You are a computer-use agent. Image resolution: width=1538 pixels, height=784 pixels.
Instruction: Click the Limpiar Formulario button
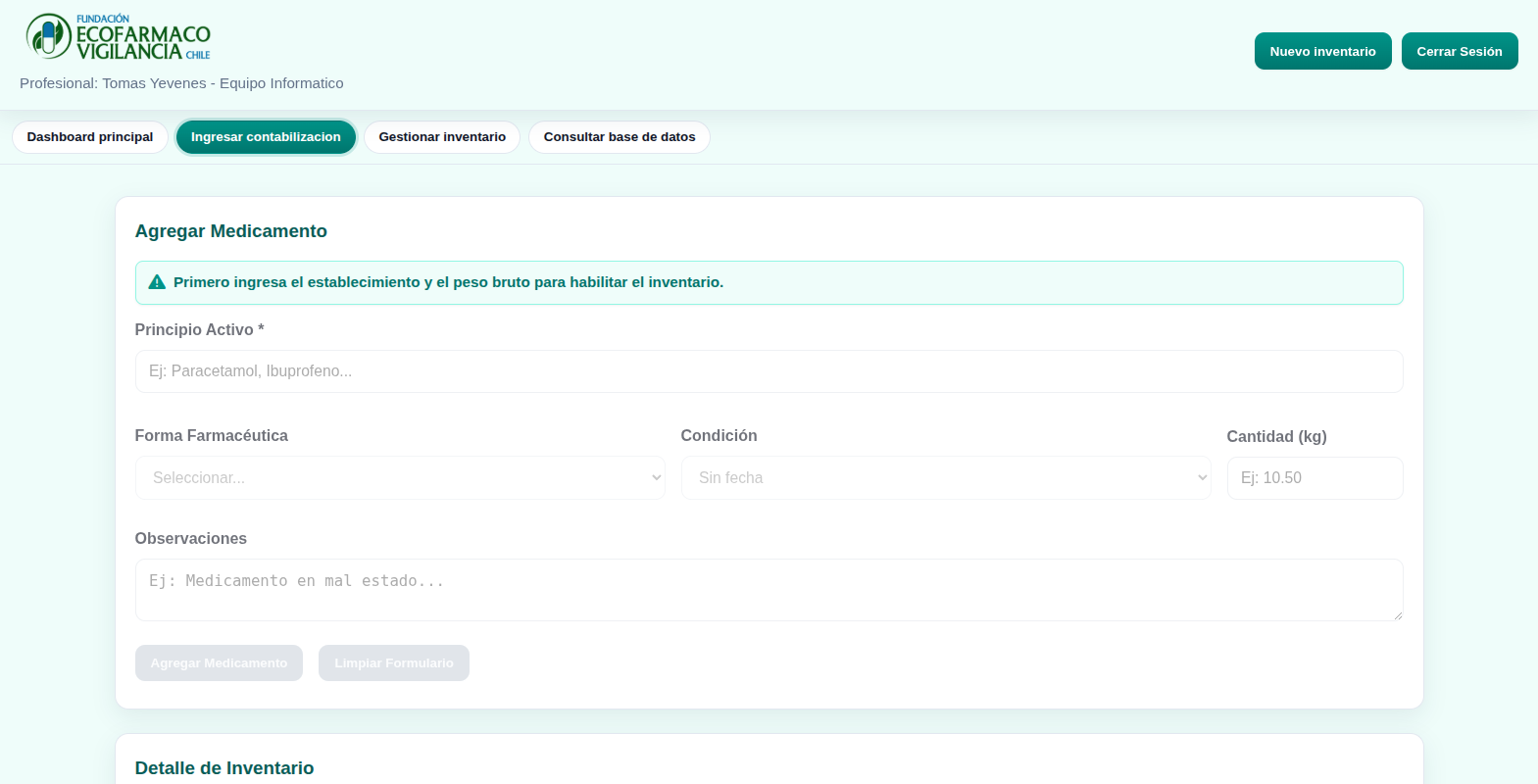(x=393, y=663)
